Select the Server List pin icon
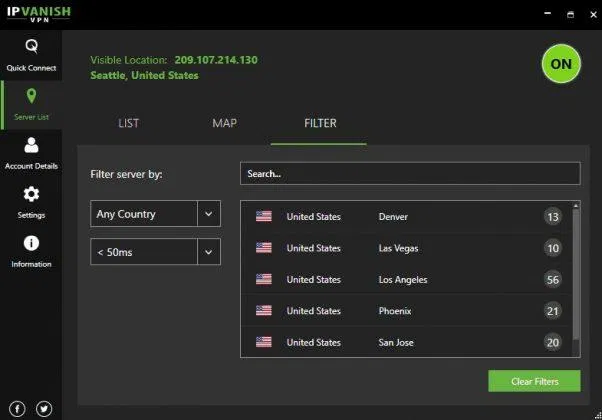The width and height of the screenshot is (602, 420). click(31, 103)
